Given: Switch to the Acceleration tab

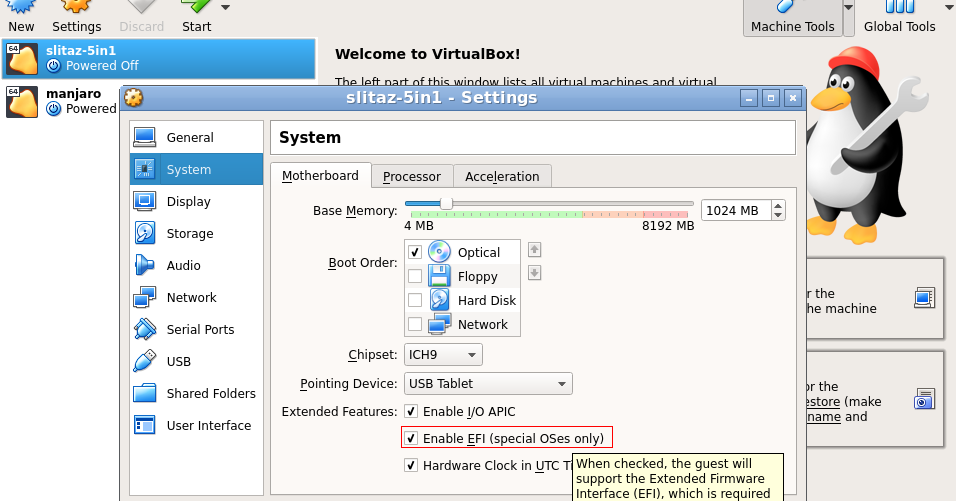Looking at the screenshot, I should pyautogui.click(x=502, y=176).
